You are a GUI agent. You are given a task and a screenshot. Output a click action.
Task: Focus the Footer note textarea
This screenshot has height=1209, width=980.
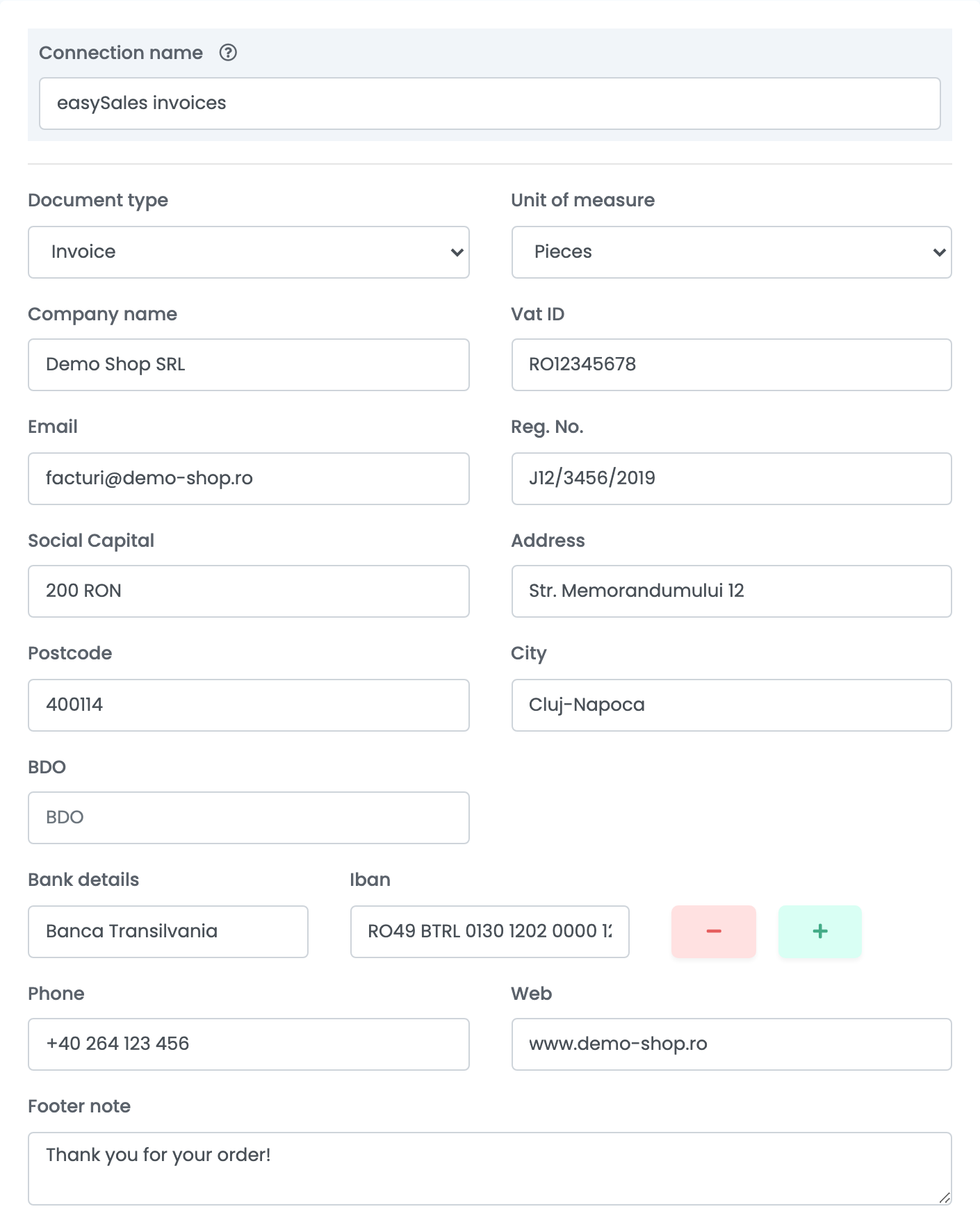(490, 1169)
